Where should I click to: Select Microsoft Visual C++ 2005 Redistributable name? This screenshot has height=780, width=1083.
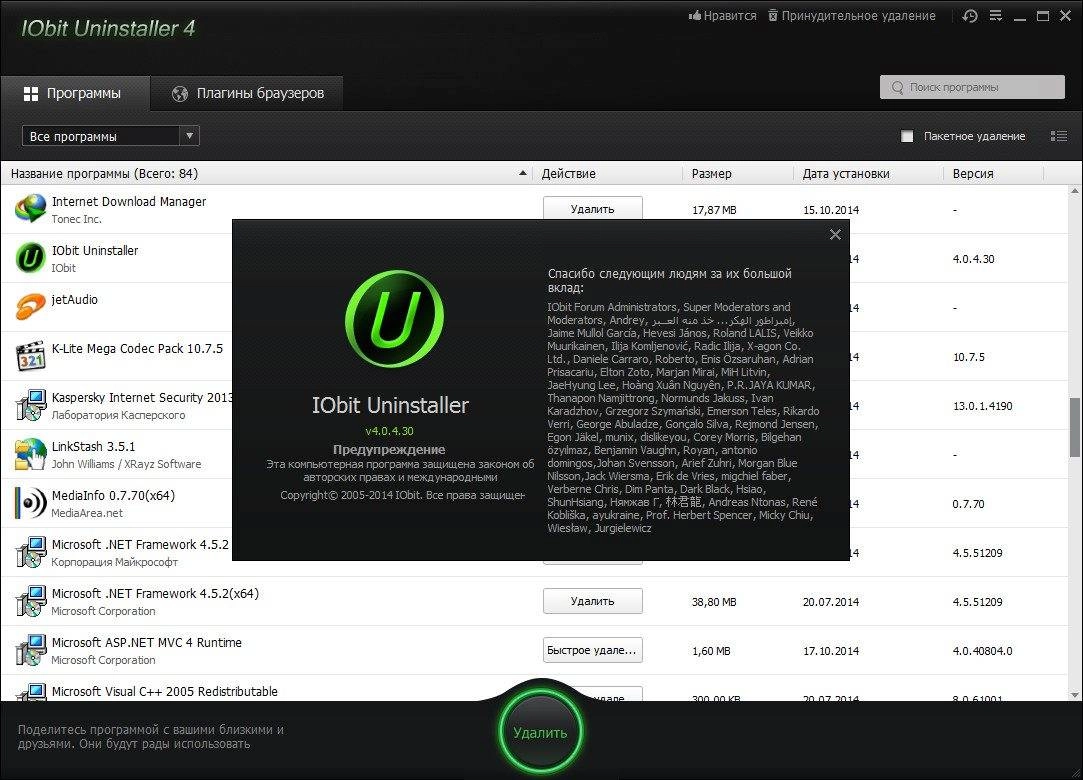coord(164,692)
